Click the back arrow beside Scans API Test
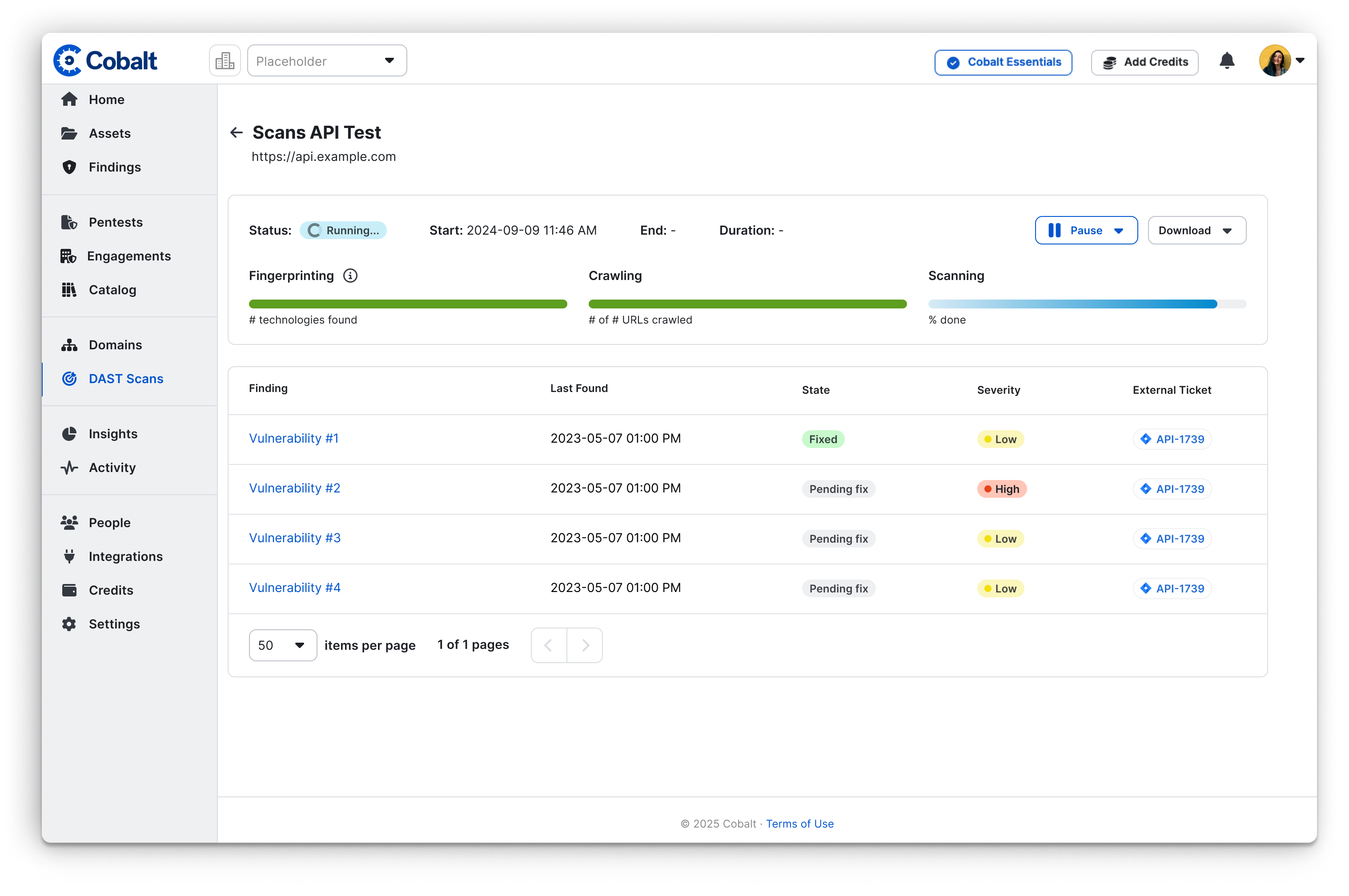This screenshot has width=1349, height=896. coord(236,132)
